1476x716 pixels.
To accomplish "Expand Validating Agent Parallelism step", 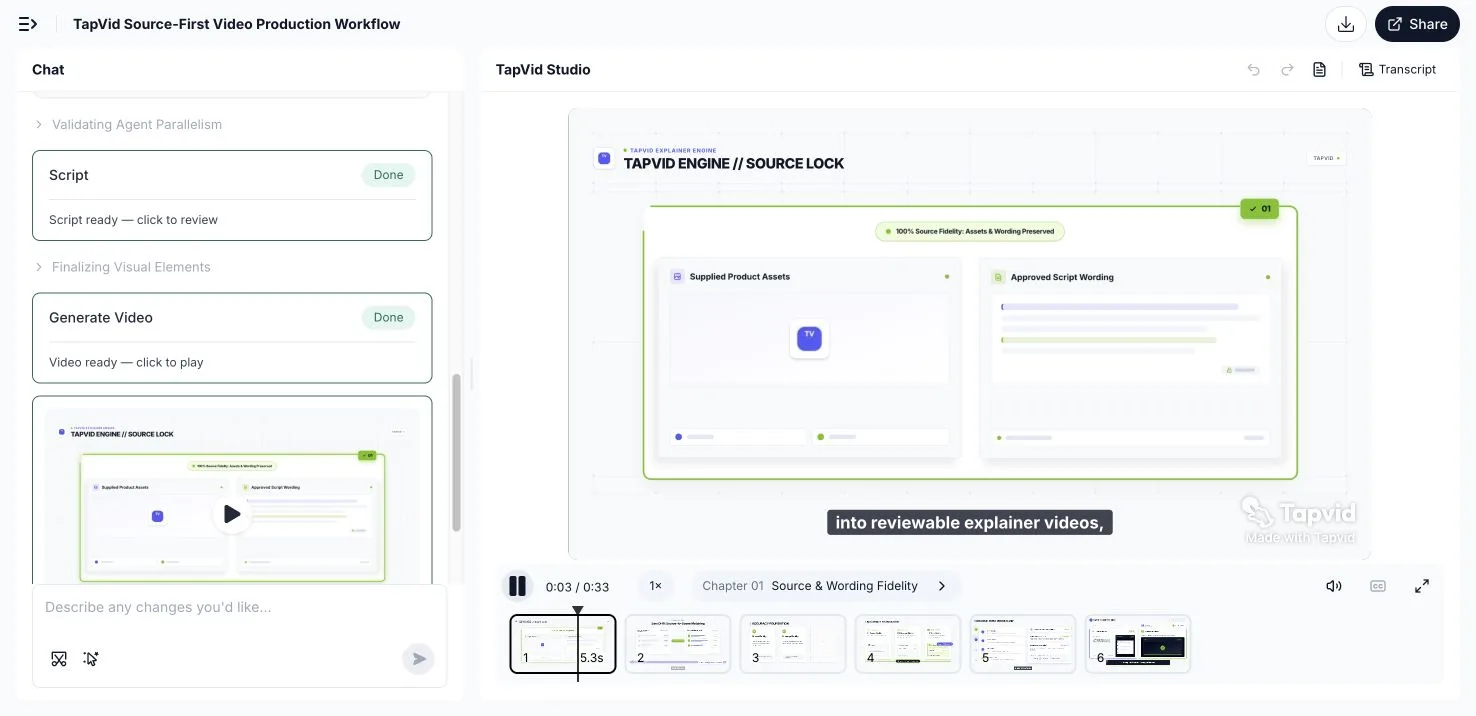I will [128, 124].
